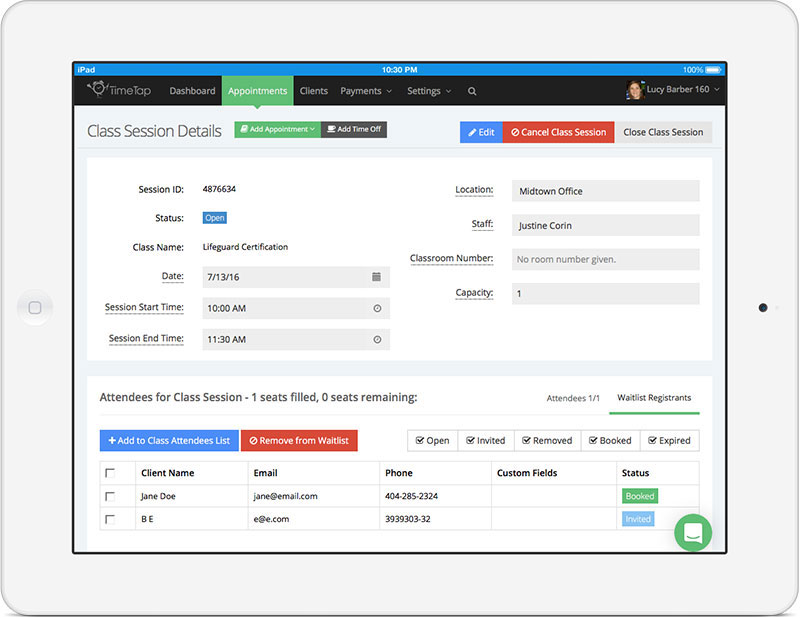Click the Classroom Number field
Image resolution: width=800 pixels, height=618 pixels.
(606, 259)
